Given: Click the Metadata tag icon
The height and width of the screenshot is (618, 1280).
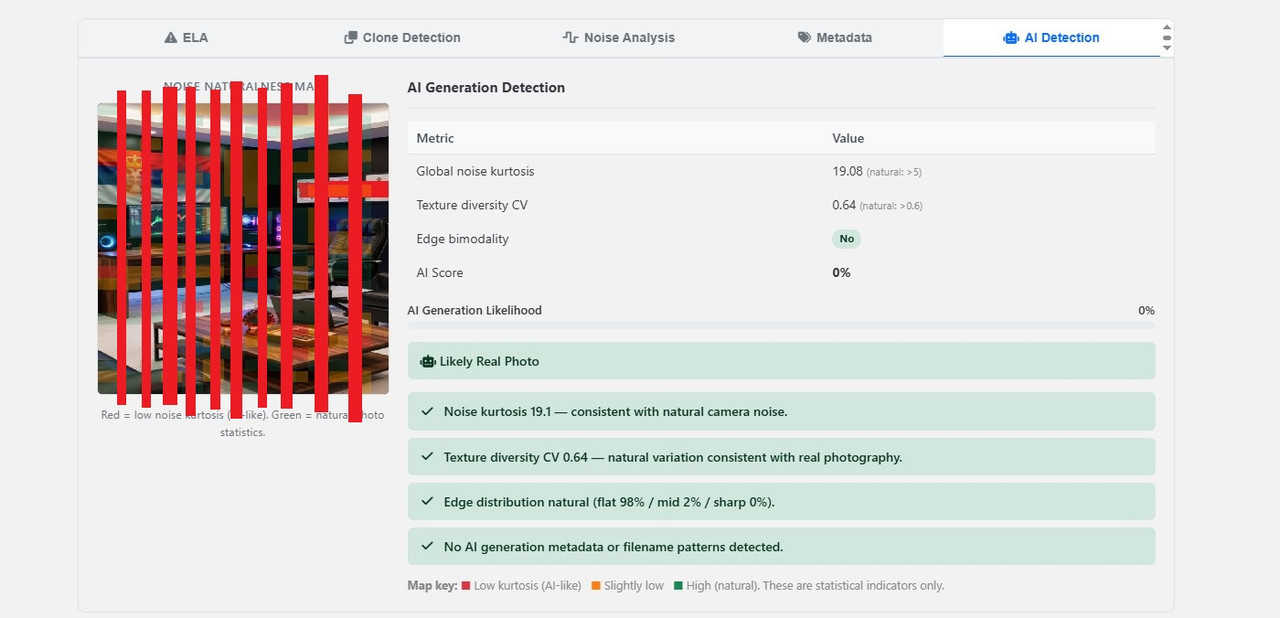Looking at the screenshot, I should tap(804, 38).
